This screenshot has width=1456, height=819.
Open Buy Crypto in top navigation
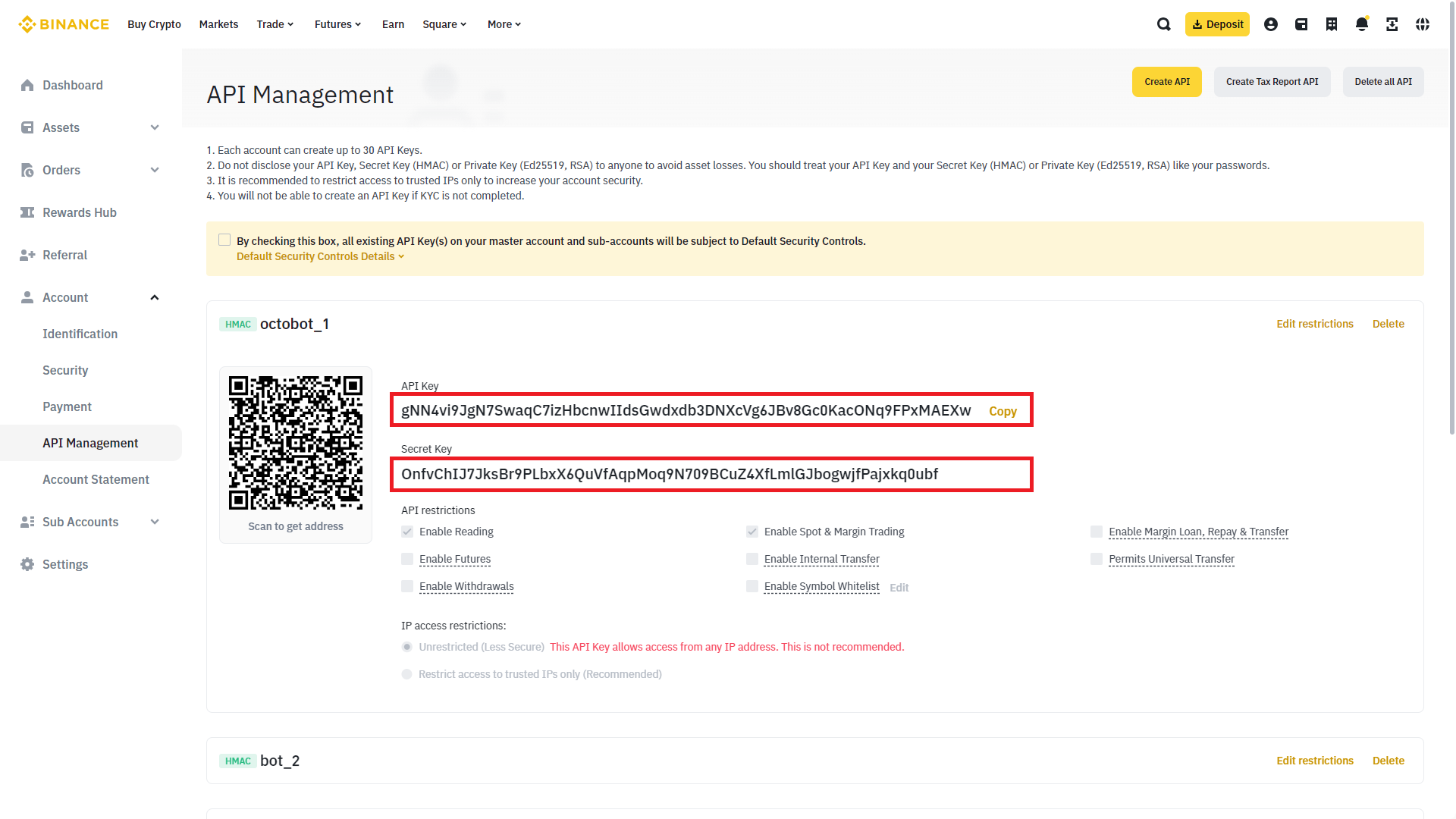(x=154, y=24)
